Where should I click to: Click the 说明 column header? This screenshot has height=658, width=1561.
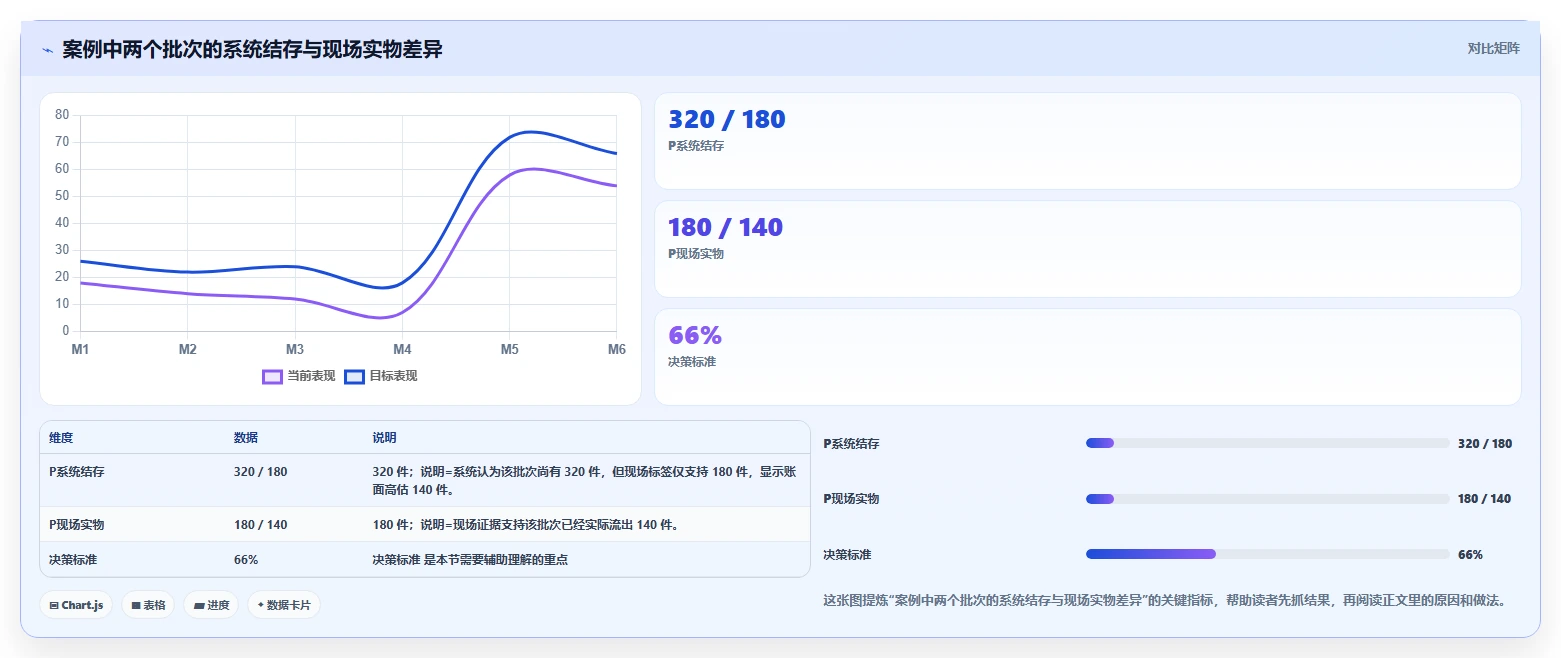click(384, 438)
